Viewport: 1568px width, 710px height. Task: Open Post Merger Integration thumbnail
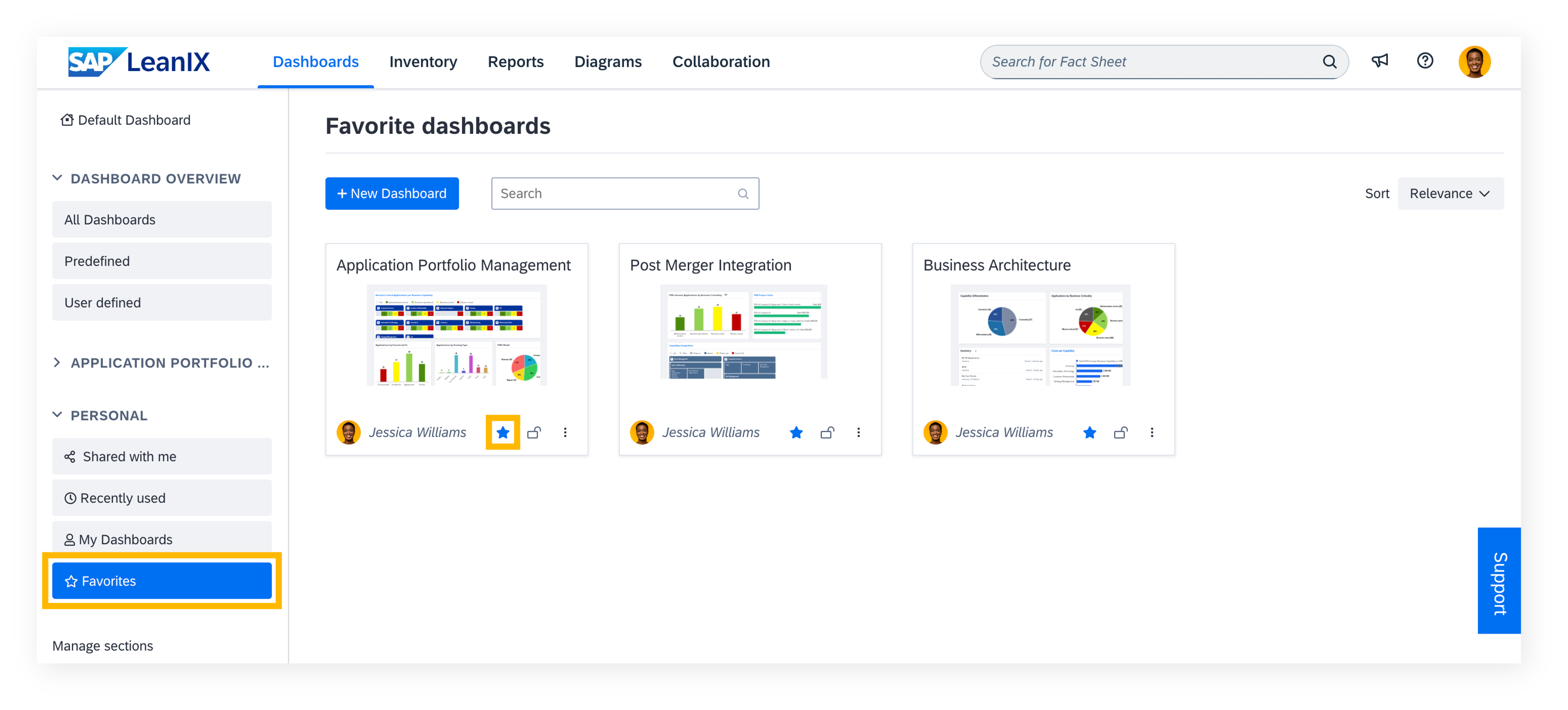click(x=744, y=332)
